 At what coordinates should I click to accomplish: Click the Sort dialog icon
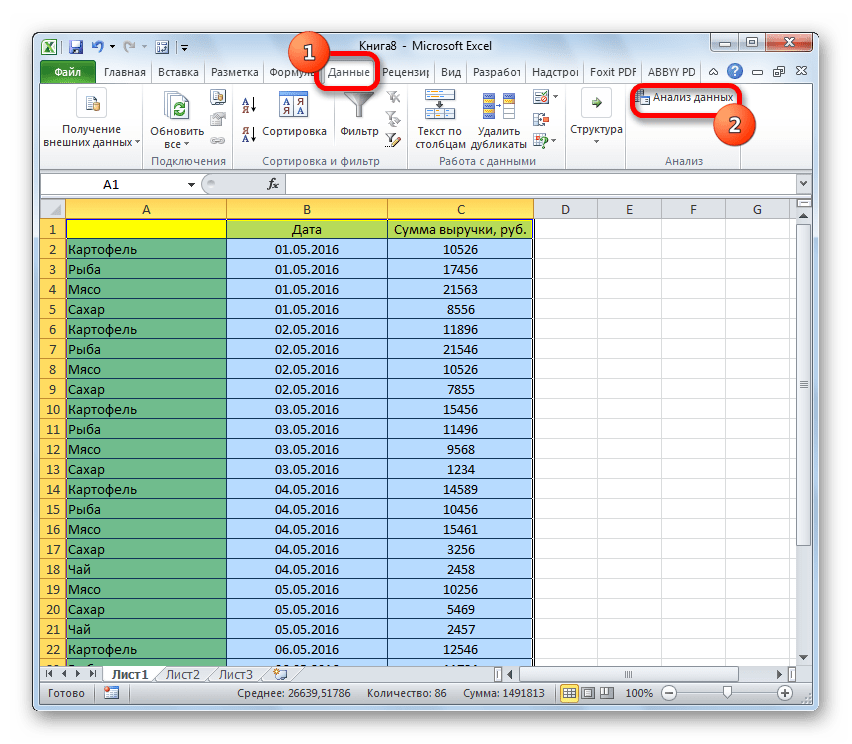[x=294, y=106]
